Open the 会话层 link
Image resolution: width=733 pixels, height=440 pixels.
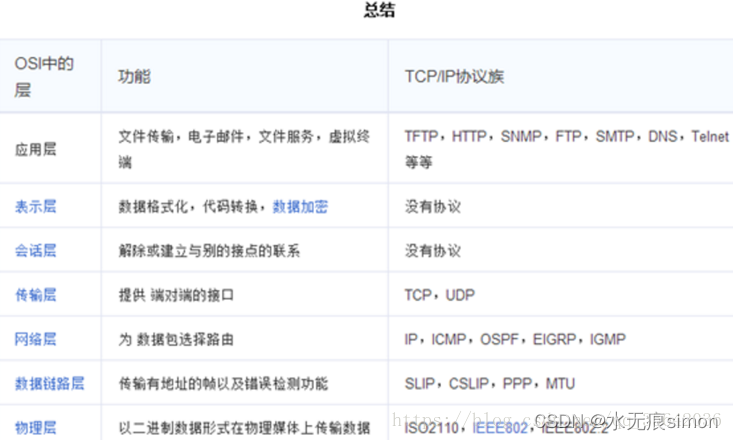(x=36, y=251)
